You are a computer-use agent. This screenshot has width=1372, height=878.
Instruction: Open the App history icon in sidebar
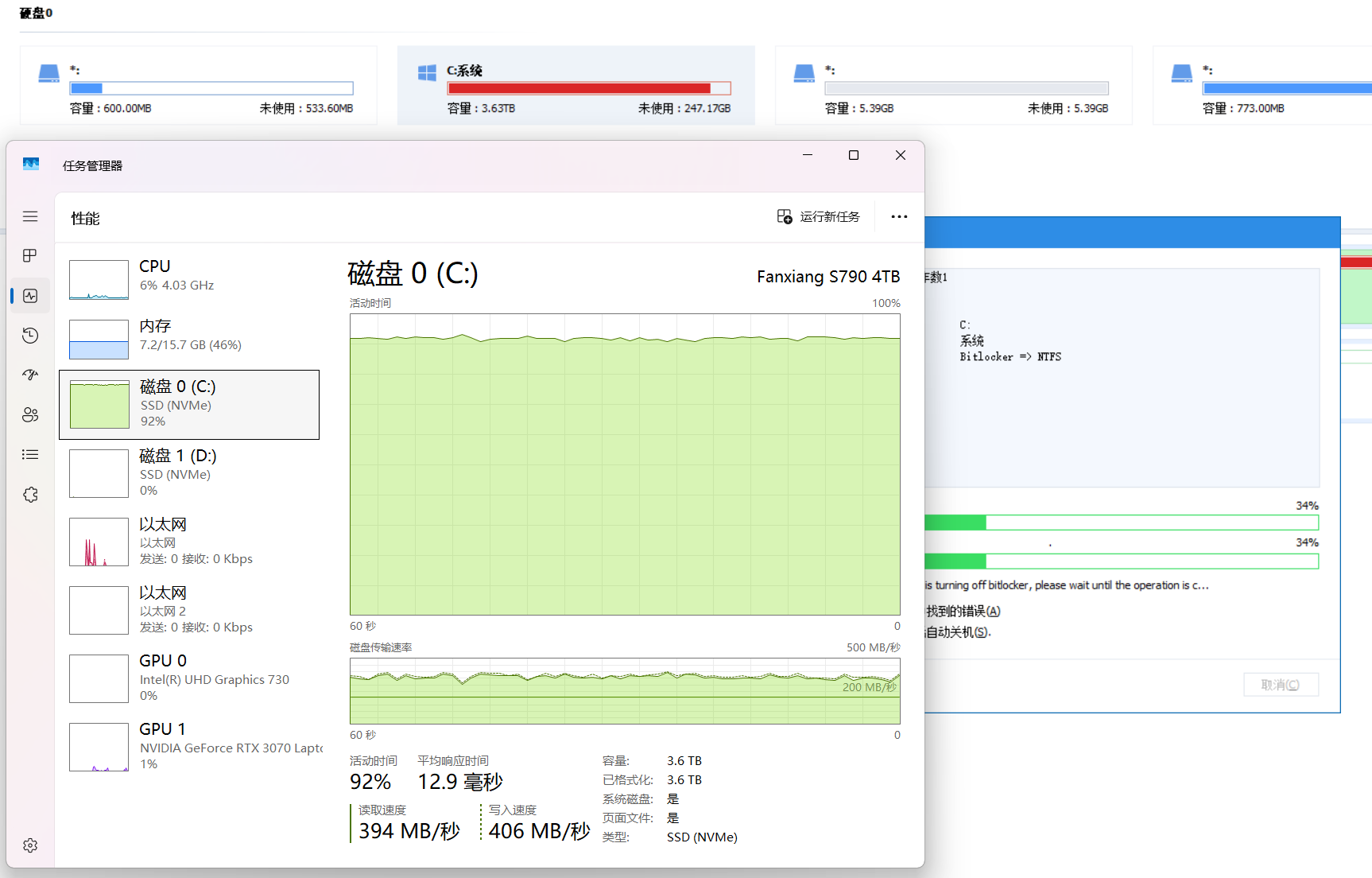[30, 336]
